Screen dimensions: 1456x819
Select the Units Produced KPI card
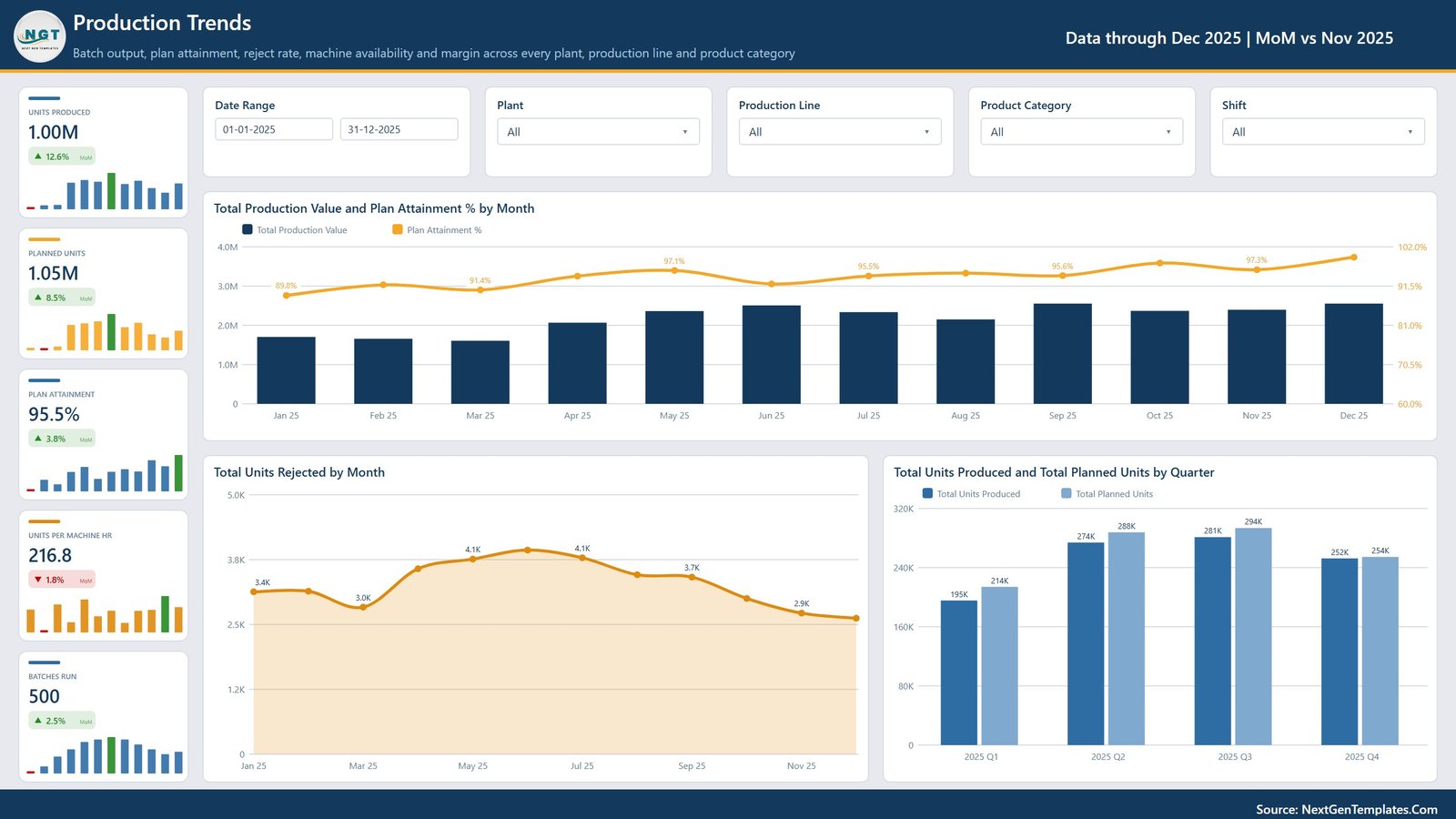[104, 152]
